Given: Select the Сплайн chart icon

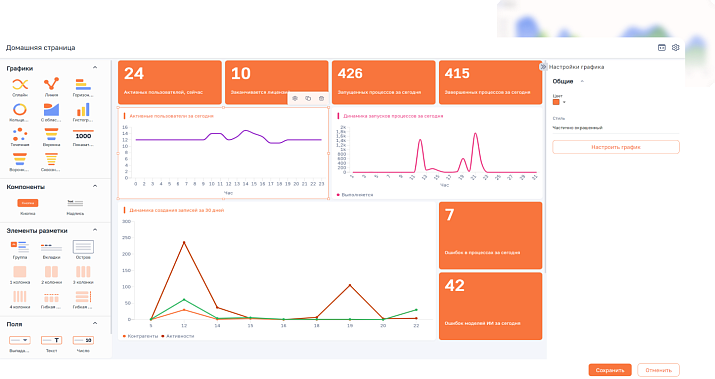Looking at the screenshot, I should (x=20, y=84).
